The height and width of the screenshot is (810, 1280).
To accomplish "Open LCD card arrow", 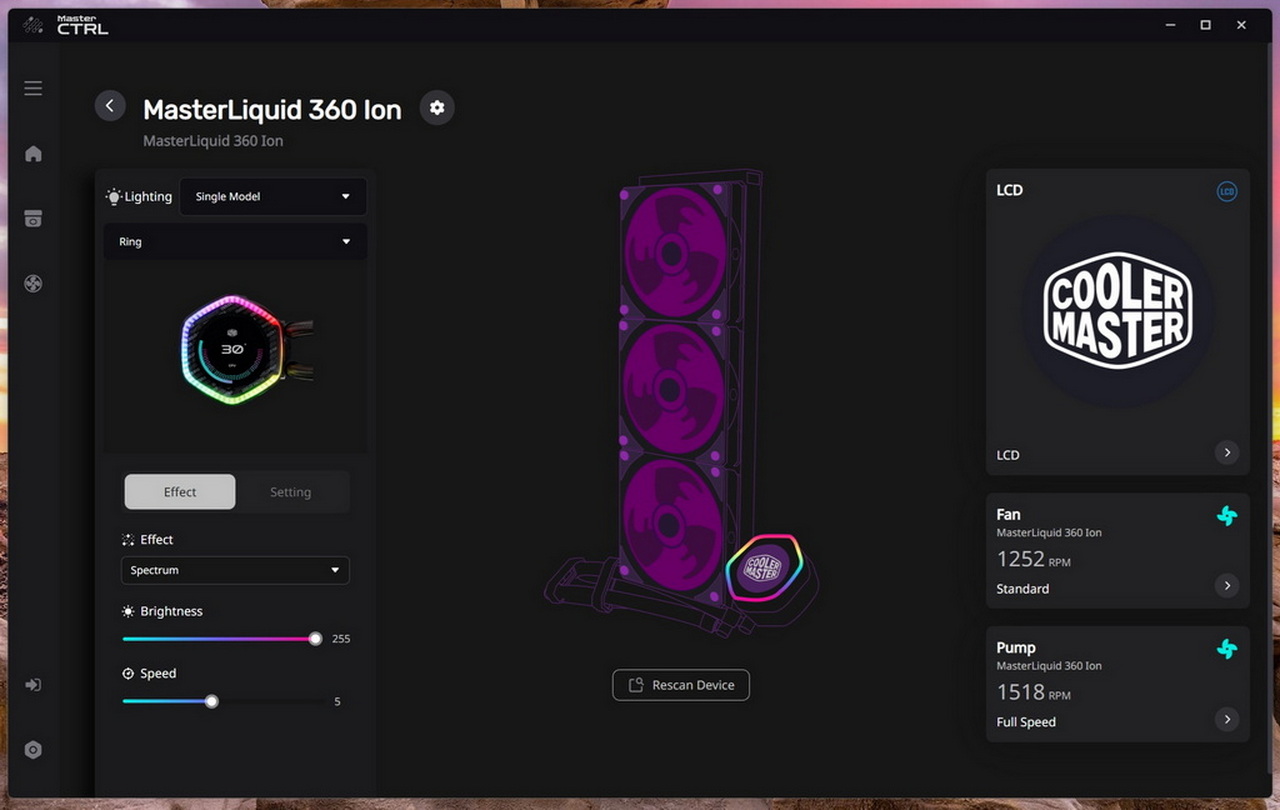I will [x=1227, y=453].
